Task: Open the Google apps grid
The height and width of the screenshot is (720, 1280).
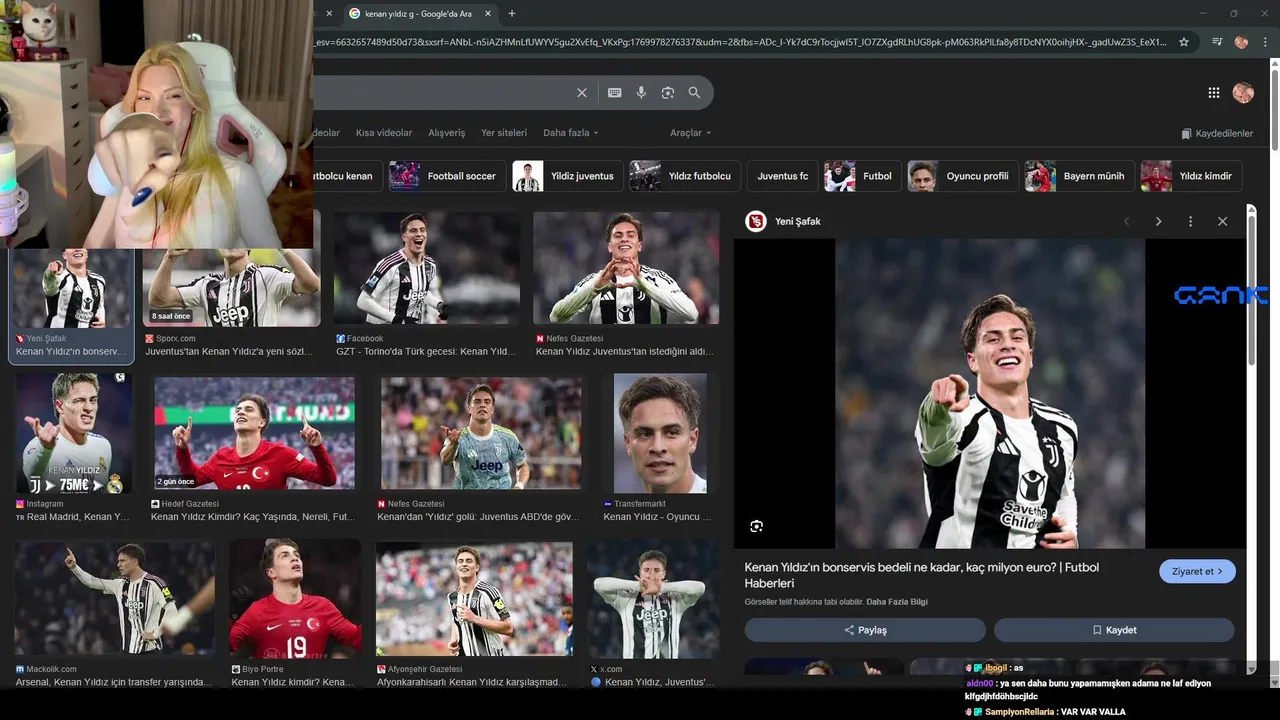Action: [x=1214, y=93]
